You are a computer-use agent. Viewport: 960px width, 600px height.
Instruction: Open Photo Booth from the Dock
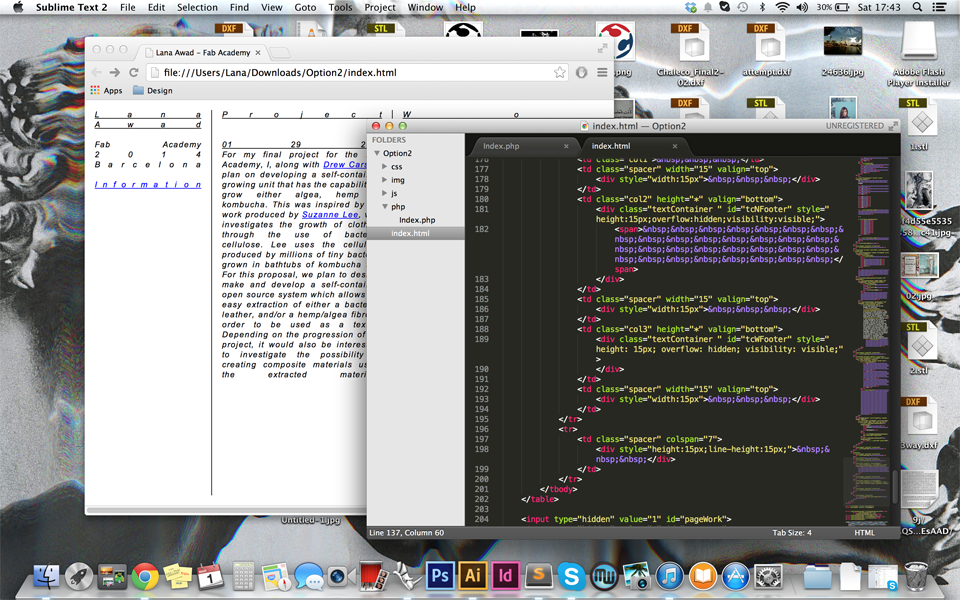(374, 576)
